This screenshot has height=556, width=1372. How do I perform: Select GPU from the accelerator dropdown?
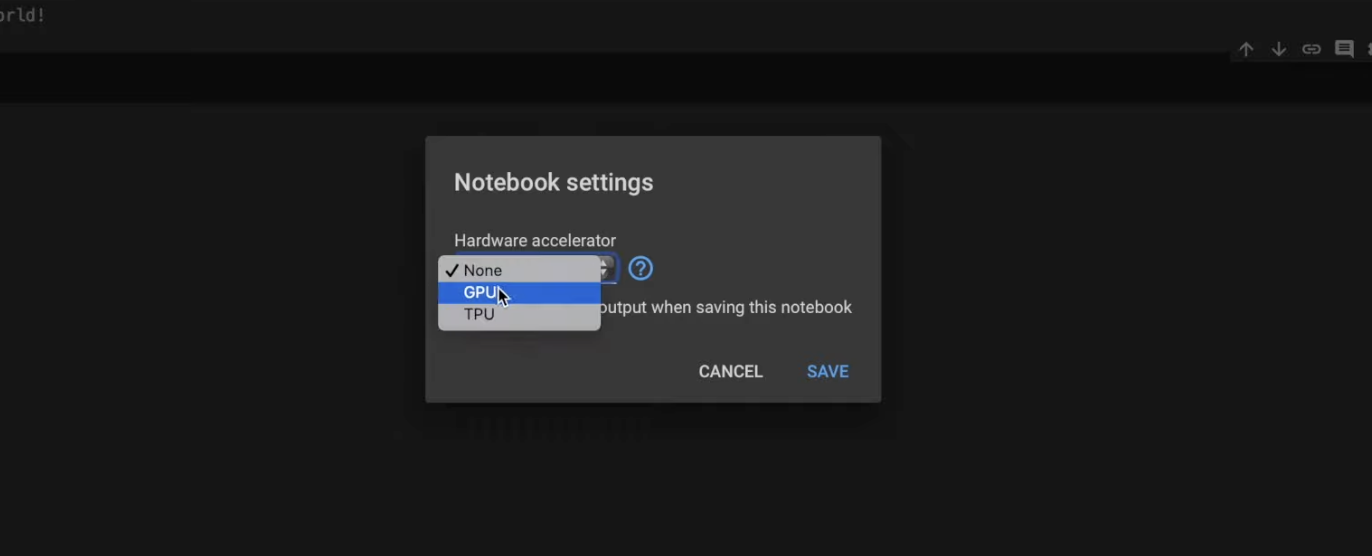pos(519,292)
